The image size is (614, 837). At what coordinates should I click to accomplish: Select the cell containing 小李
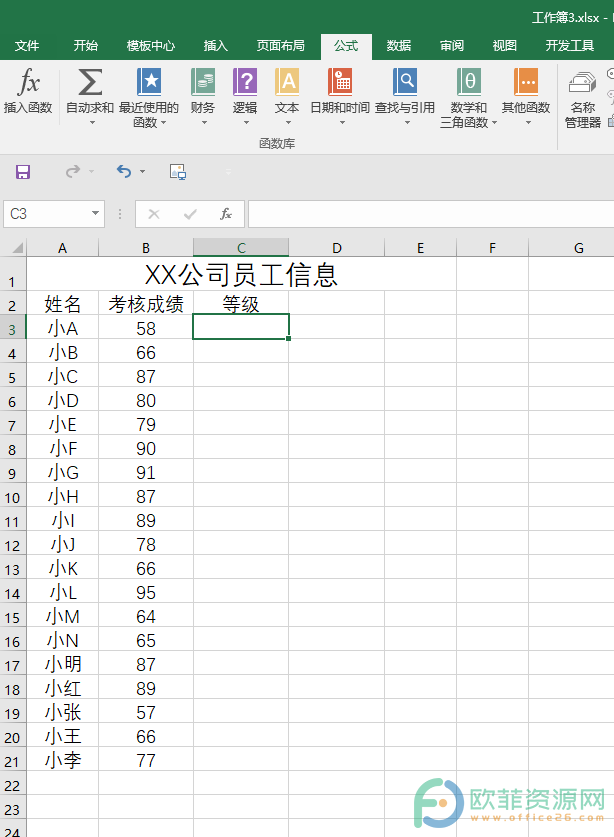(62, 760)
